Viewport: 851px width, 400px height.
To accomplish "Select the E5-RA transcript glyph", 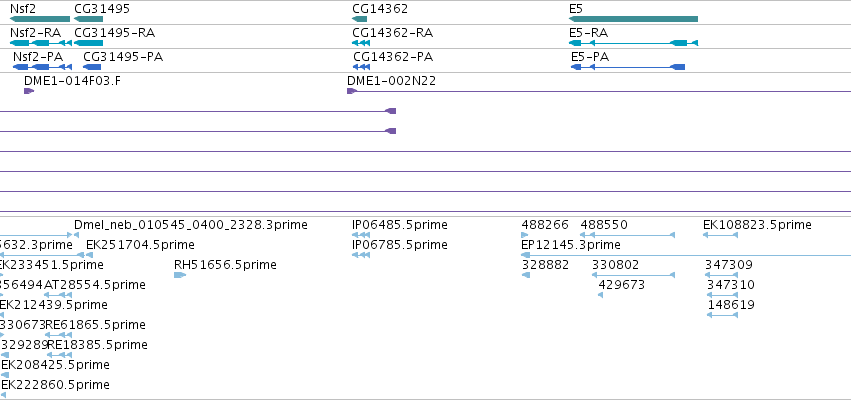I will tap(633, 43).
